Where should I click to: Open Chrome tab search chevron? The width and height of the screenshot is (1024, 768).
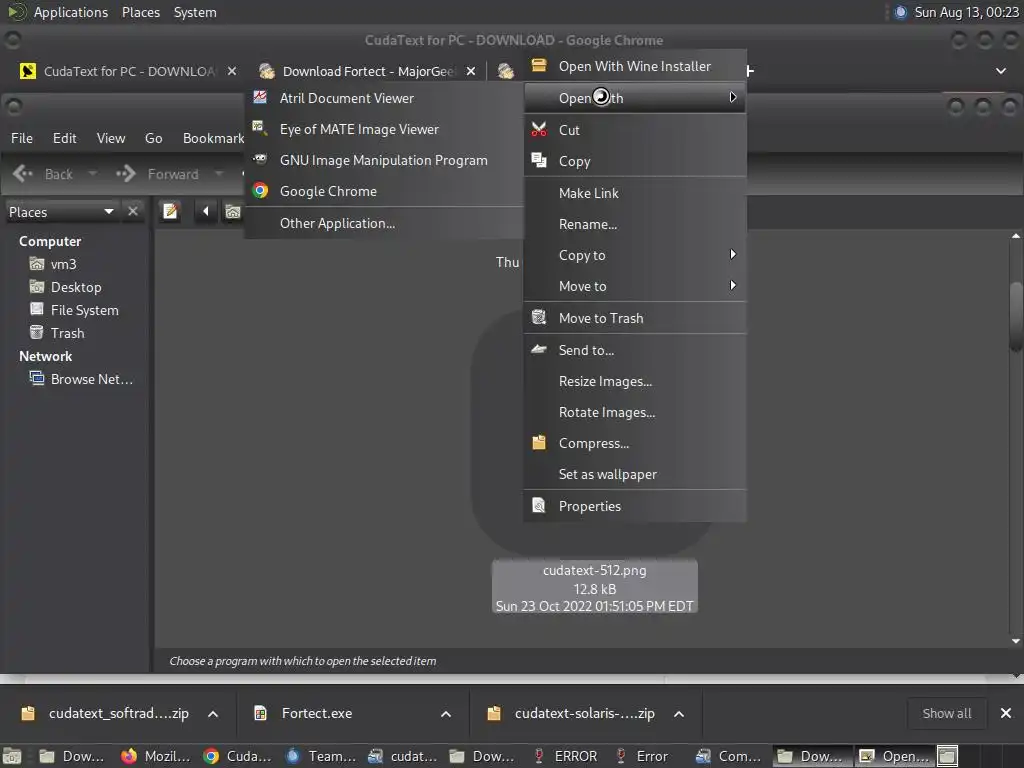[x=1000, y=71]
